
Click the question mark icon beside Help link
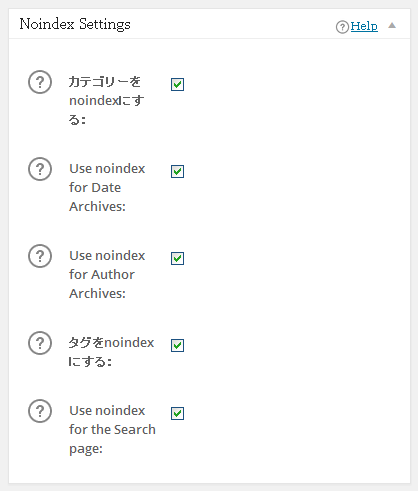(x=342, y=27)
